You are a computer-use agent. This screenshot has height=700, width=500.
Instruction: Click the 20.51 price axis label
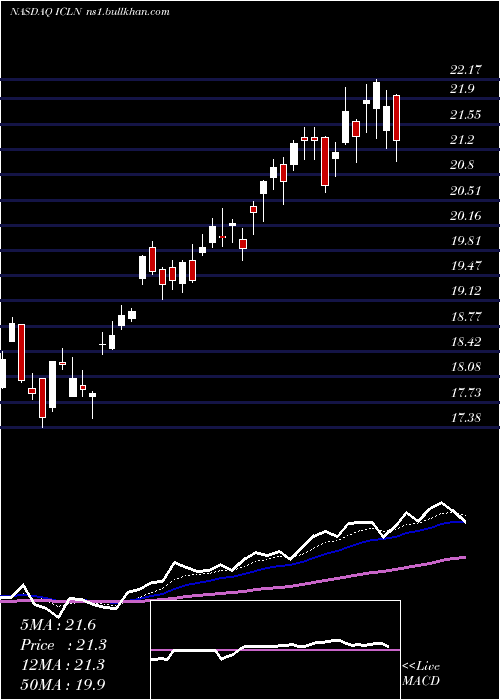pyautogui.click(x=466, y=191)
